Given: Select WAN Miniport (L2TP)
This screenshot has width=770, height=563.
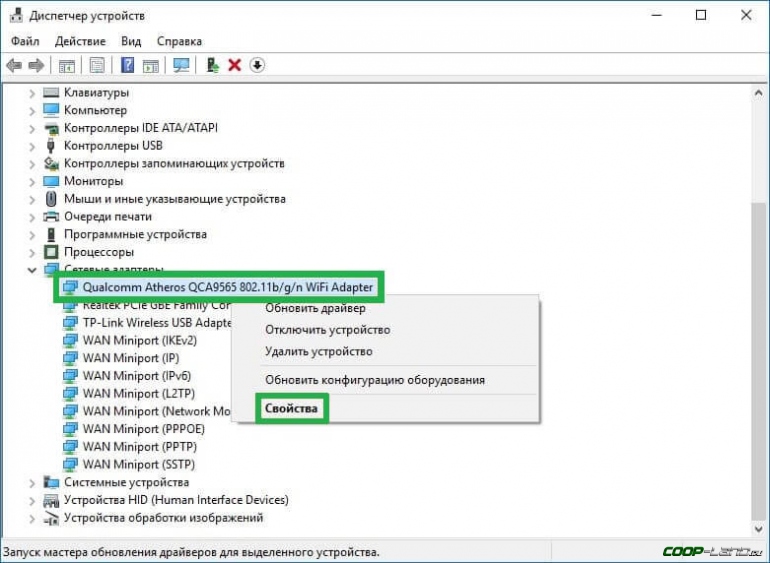Looking at the screenshot, I should 138,394.
